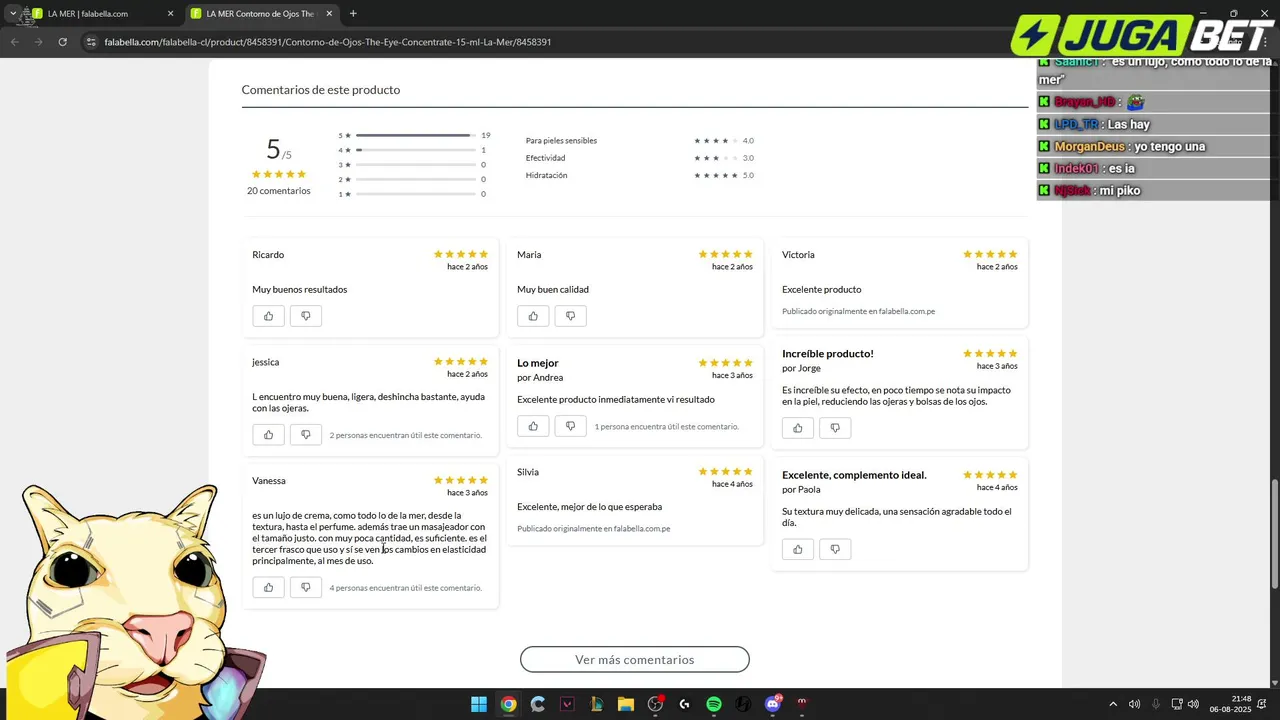Click the "Hidratación" rating label

click(x=546, y=175)
